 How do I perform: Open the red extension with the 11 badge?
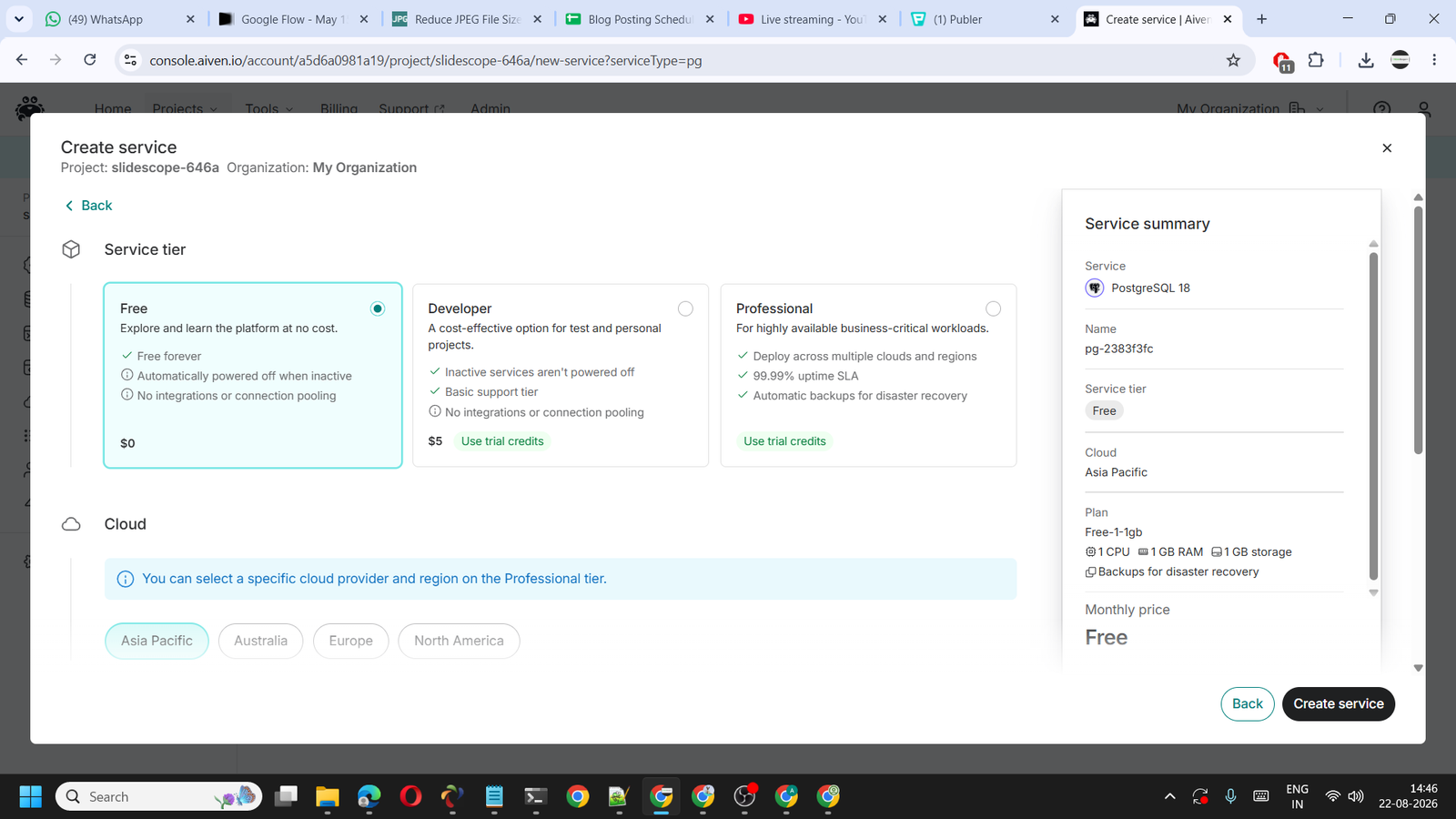coord(1282,61)
